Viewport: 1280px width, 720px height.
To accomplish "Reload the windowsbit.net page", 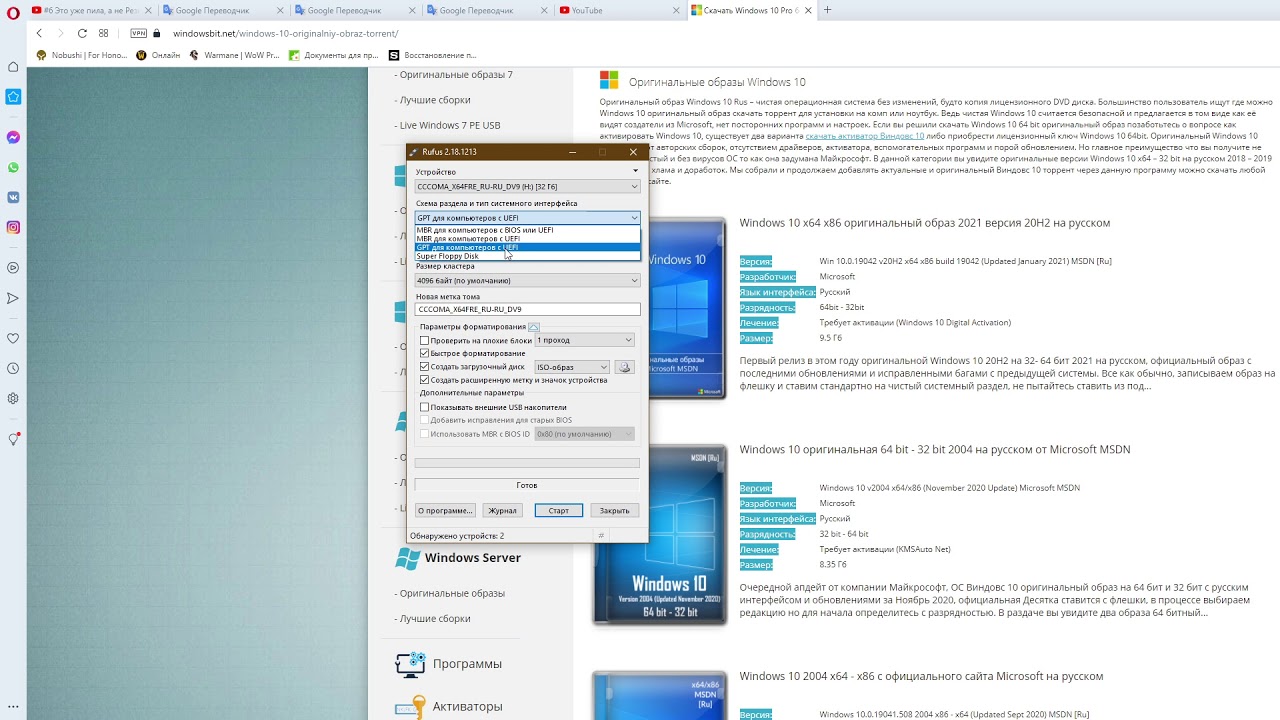I will click(x=82, y=33).
